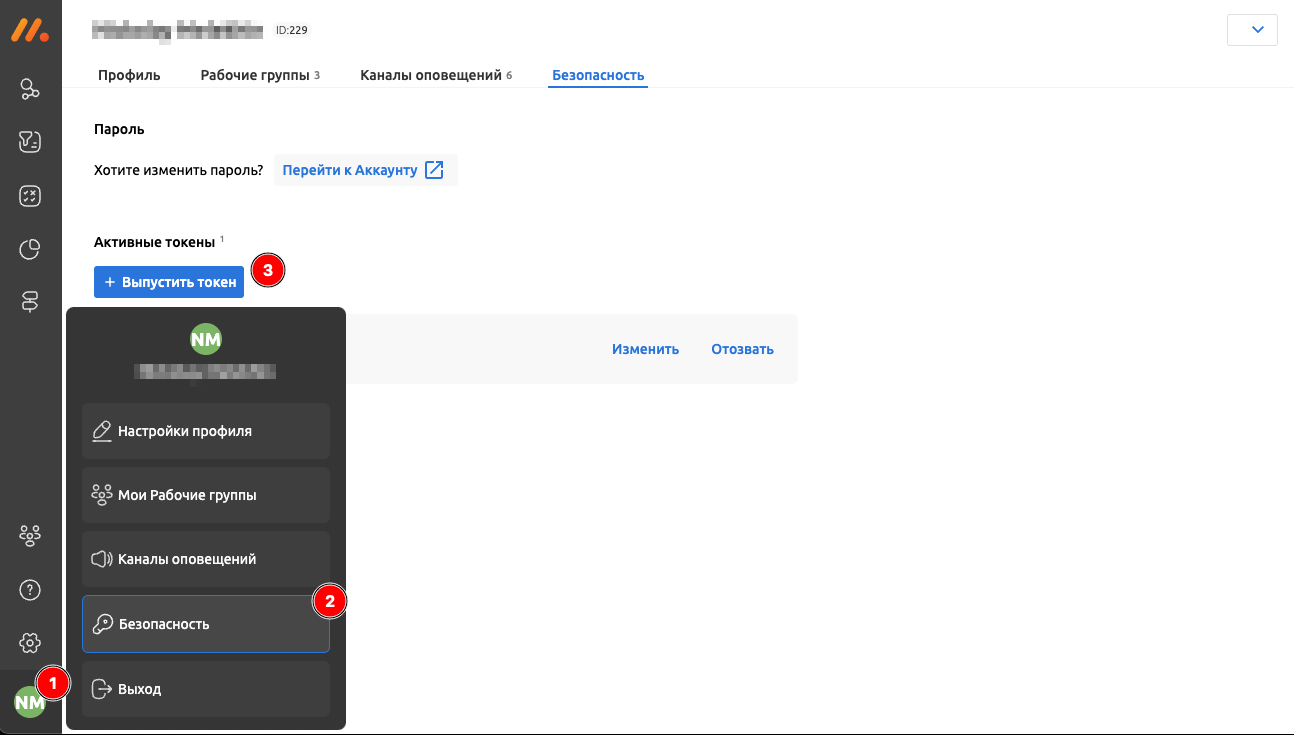Open help via question mark icon

(x=30, y=590)
